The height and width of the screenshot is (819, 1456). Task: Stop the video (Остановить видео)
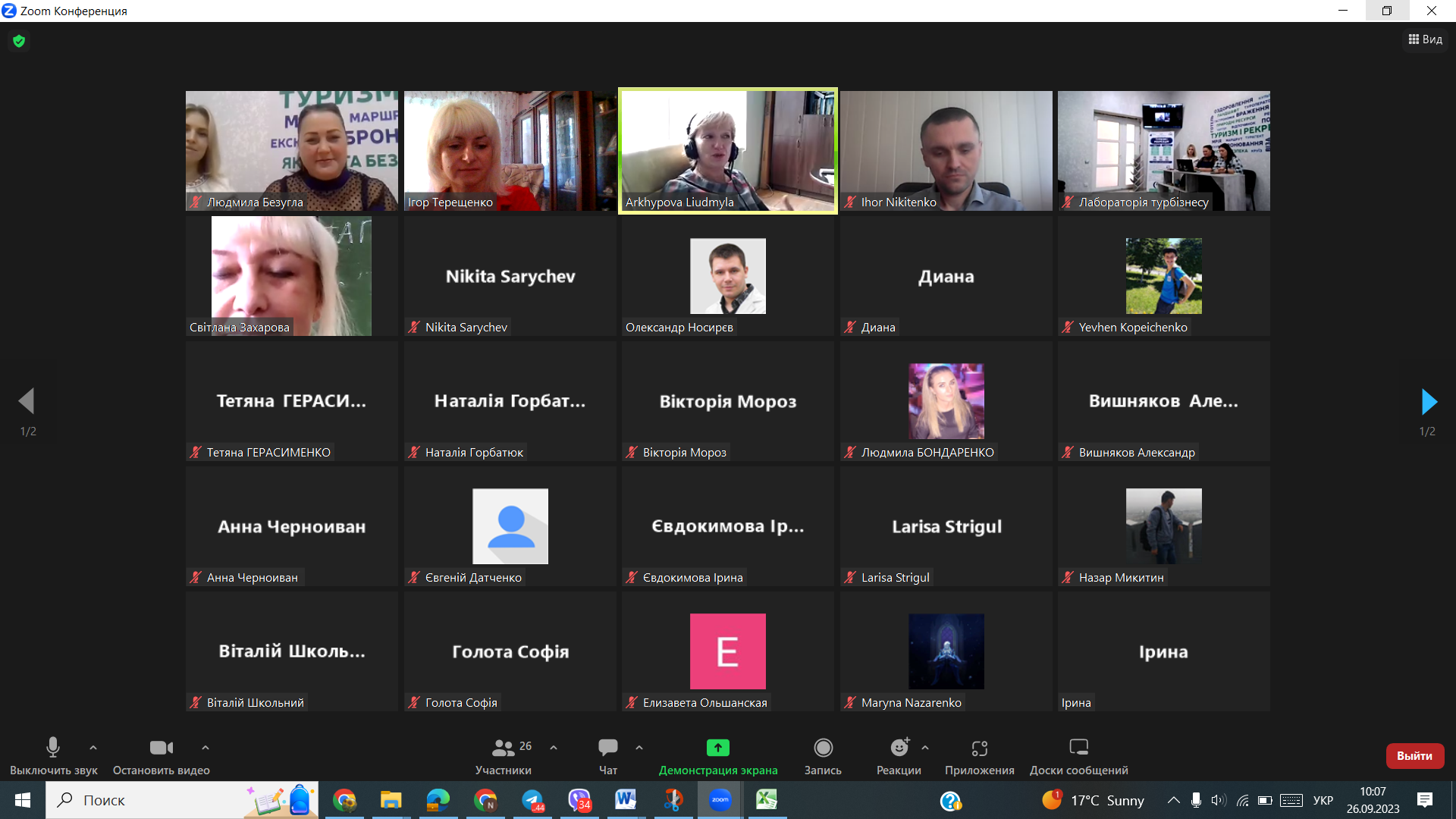click(x=161, y=748)
